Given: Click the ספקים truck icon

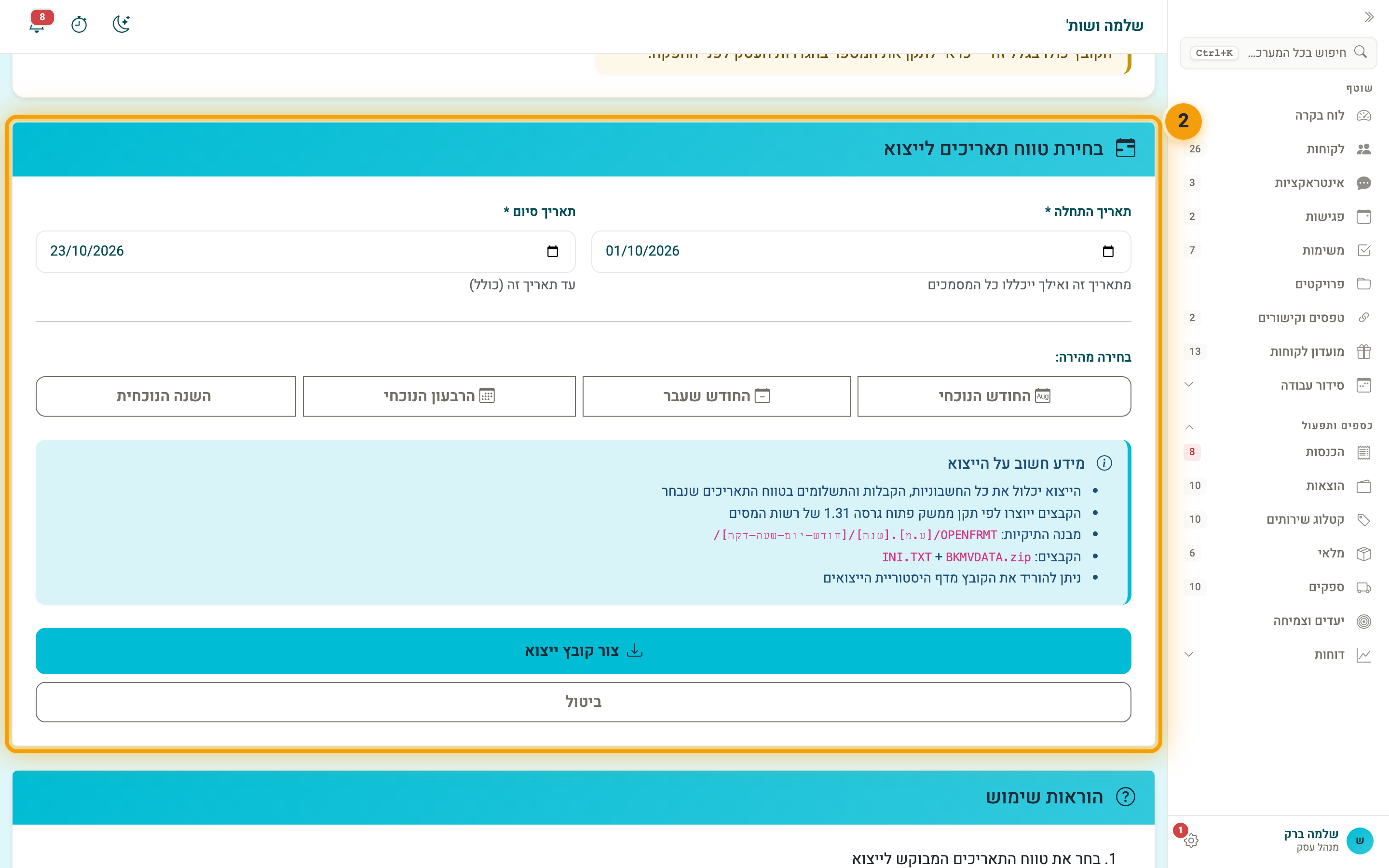Looking at the screenshot, I should pos(1364,587).
